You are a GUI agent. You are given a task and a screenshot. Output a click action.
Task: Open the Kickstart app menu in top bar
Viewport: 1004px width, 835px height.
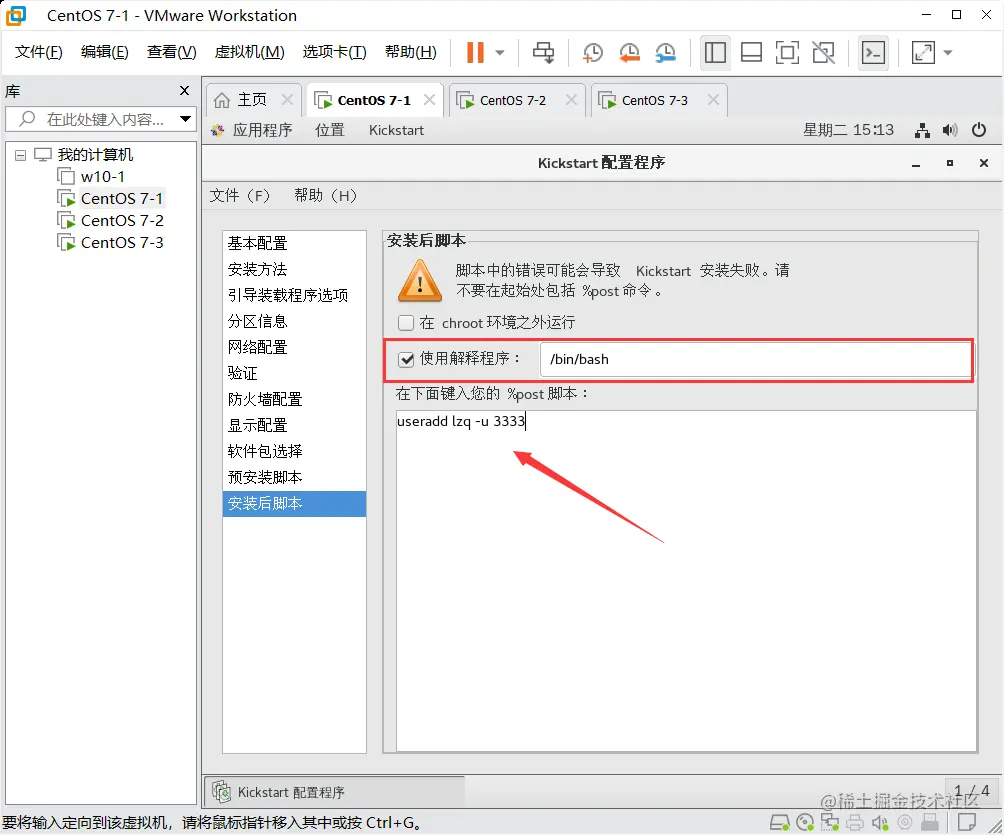click(x=396, y=131)
